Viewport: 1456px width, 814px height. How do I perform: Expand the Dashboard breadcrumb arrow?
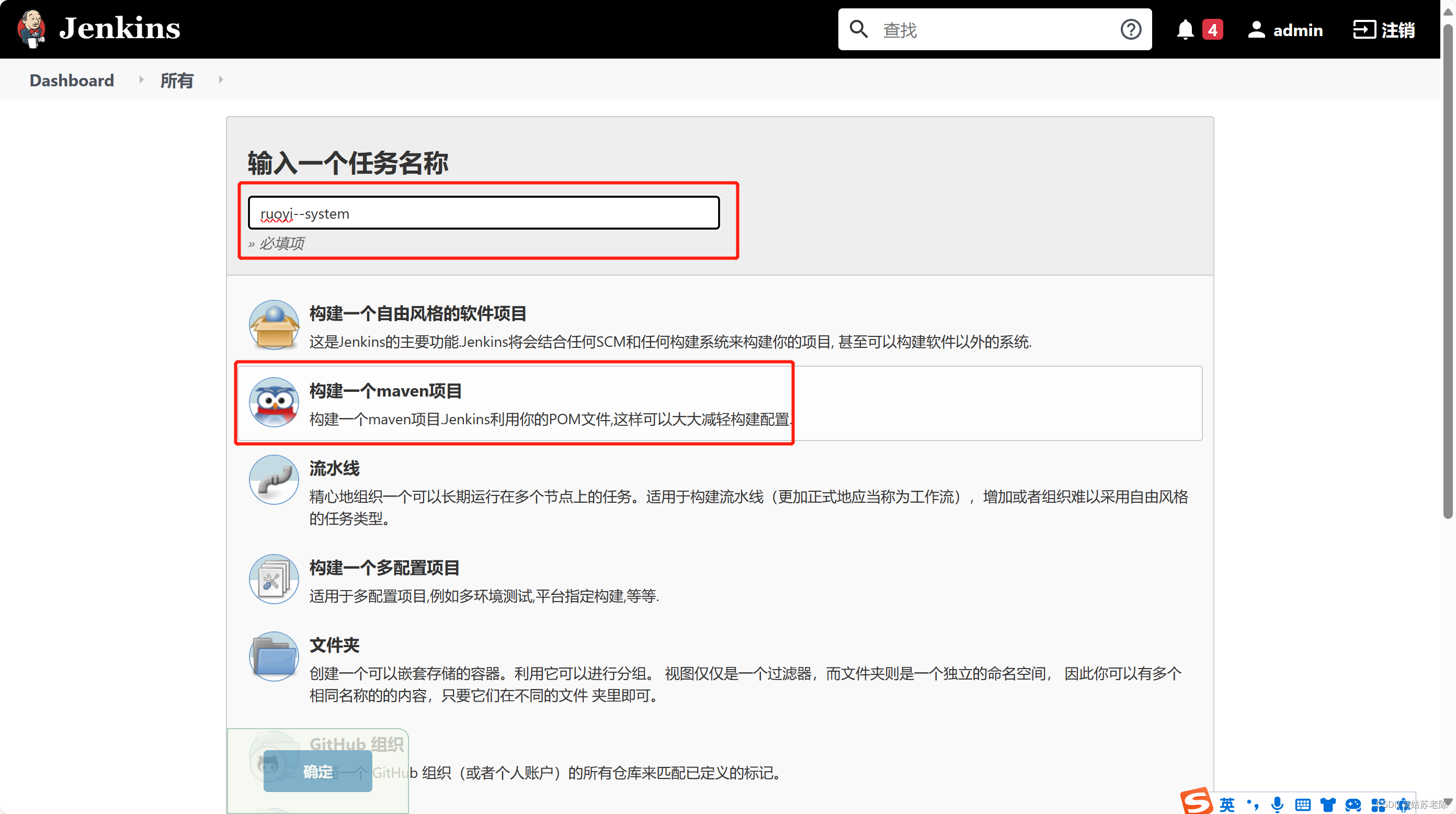point(141,80)
